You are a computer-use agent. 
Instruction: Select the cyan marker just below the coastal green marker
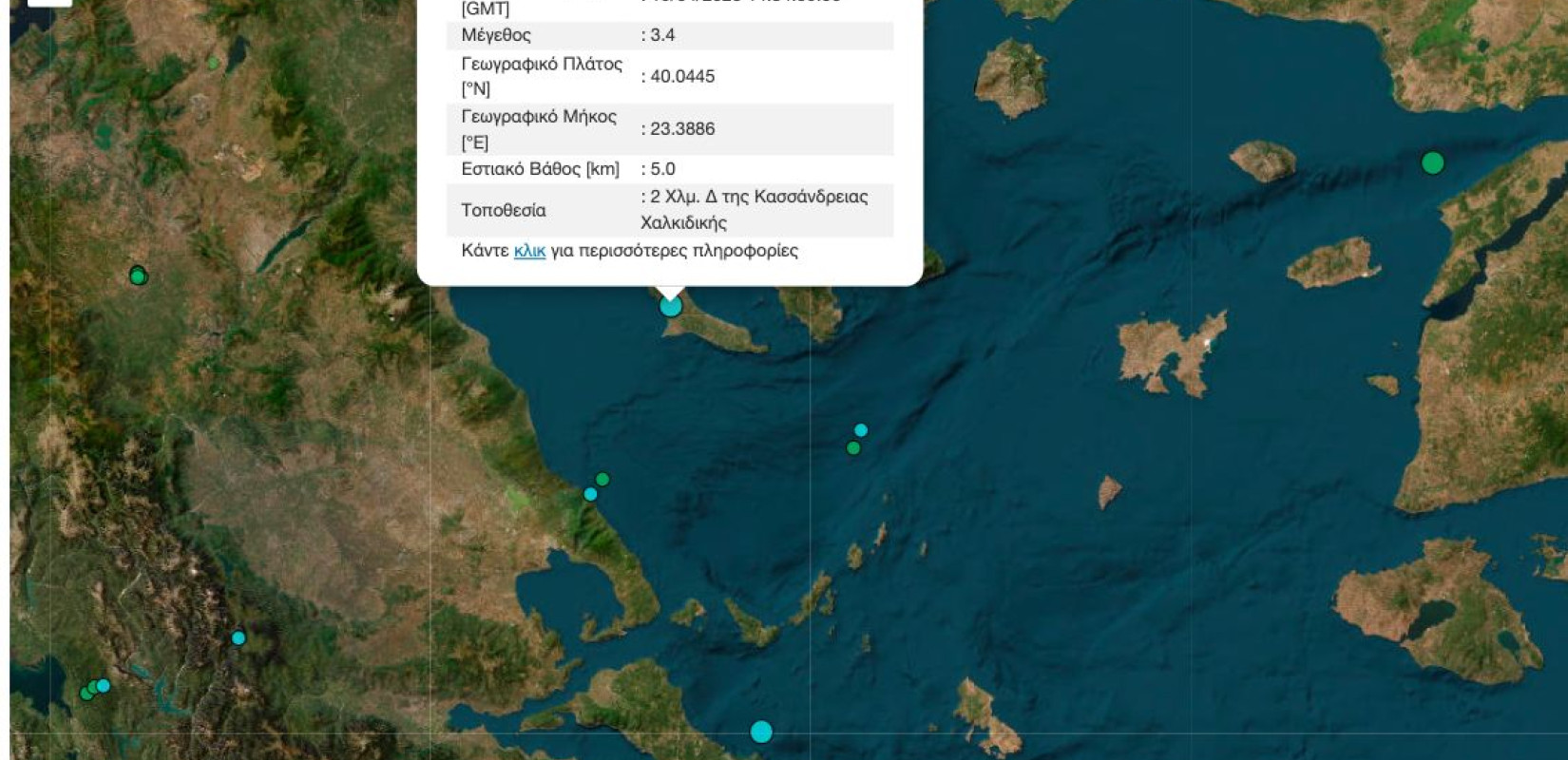[x=590, y=494]
